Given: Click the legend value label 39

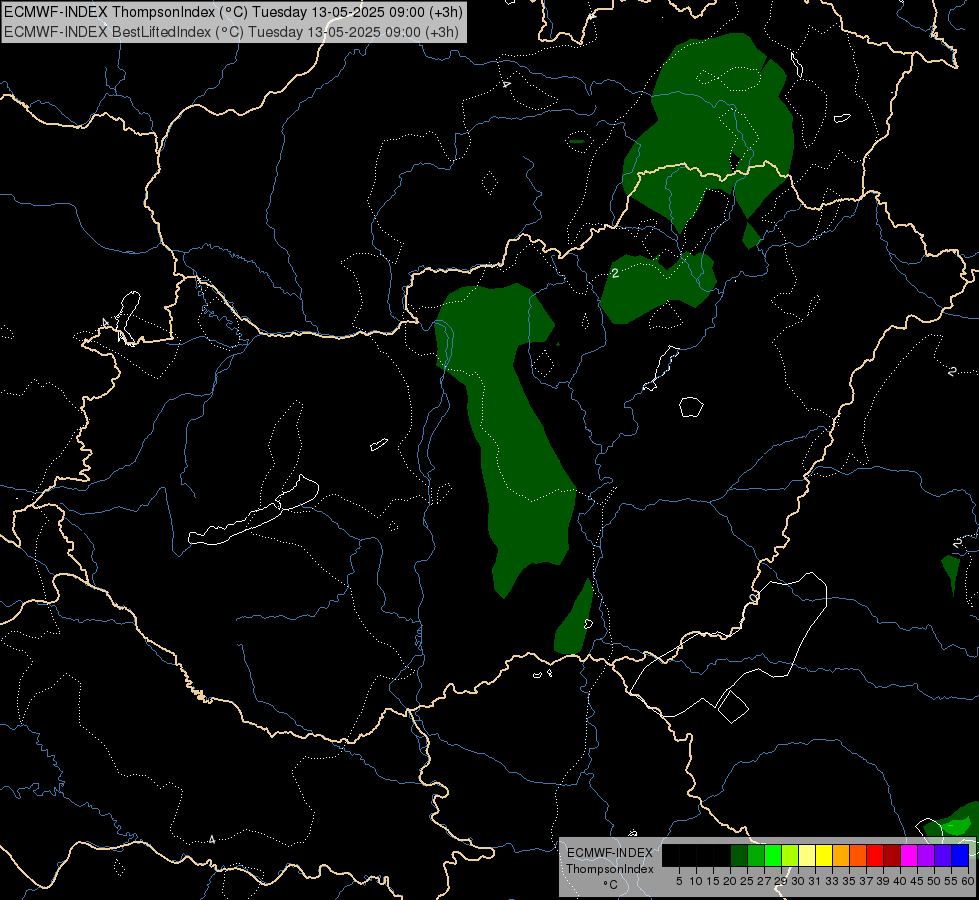Looking at the screenshot, I should click(883, 881).
